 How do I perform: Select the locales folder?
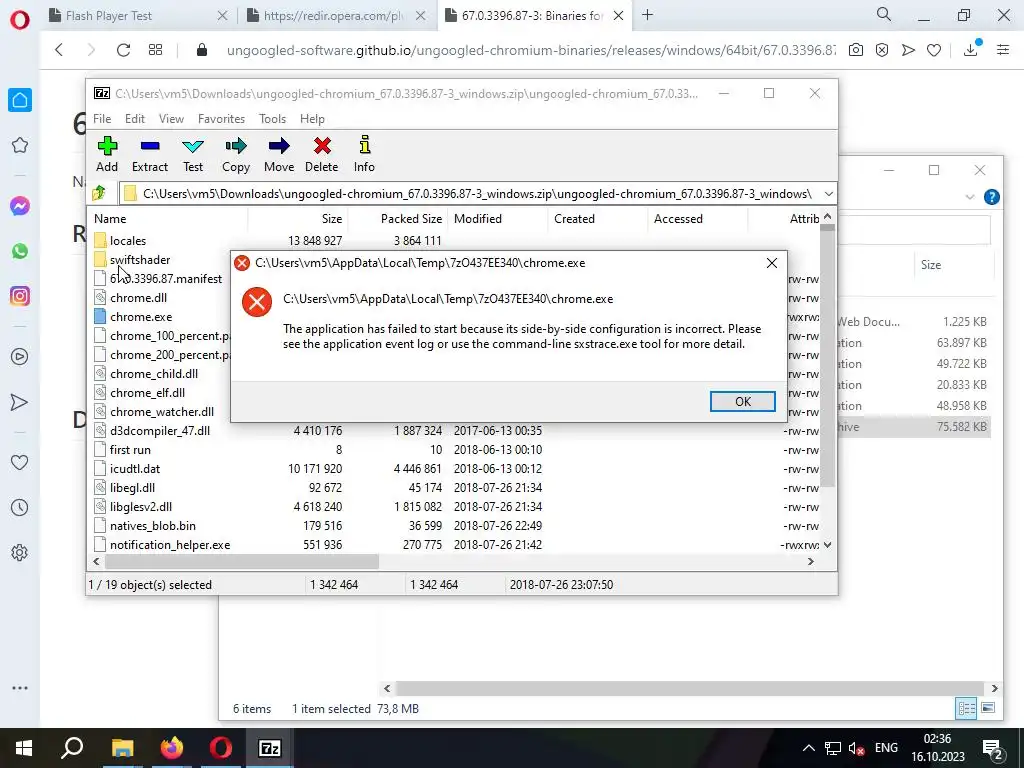pyautogui.click(x=128, y=241)
